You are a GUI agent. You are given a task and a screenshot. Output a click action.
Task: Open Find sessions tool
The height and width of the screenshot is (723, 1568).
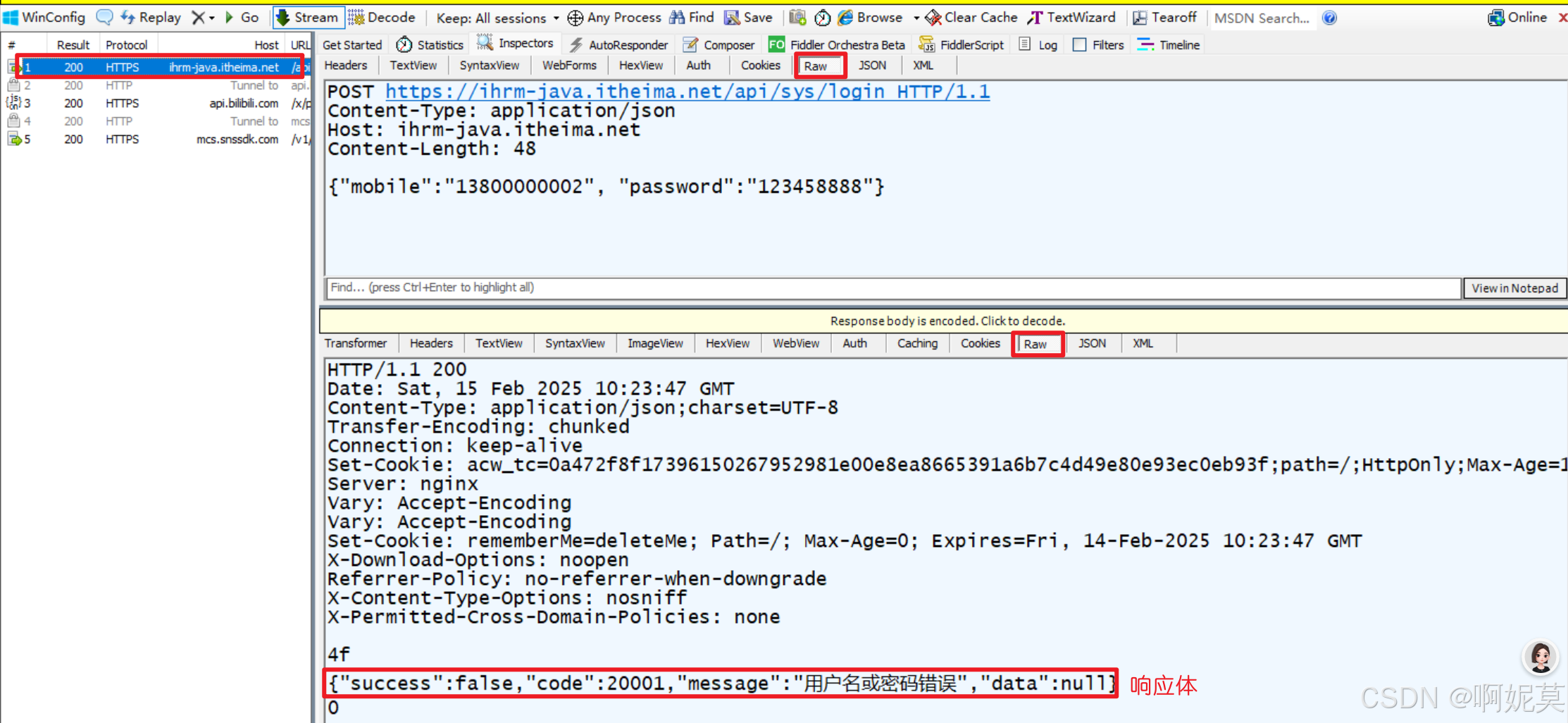pyautogui.click(x=692, y=18)
